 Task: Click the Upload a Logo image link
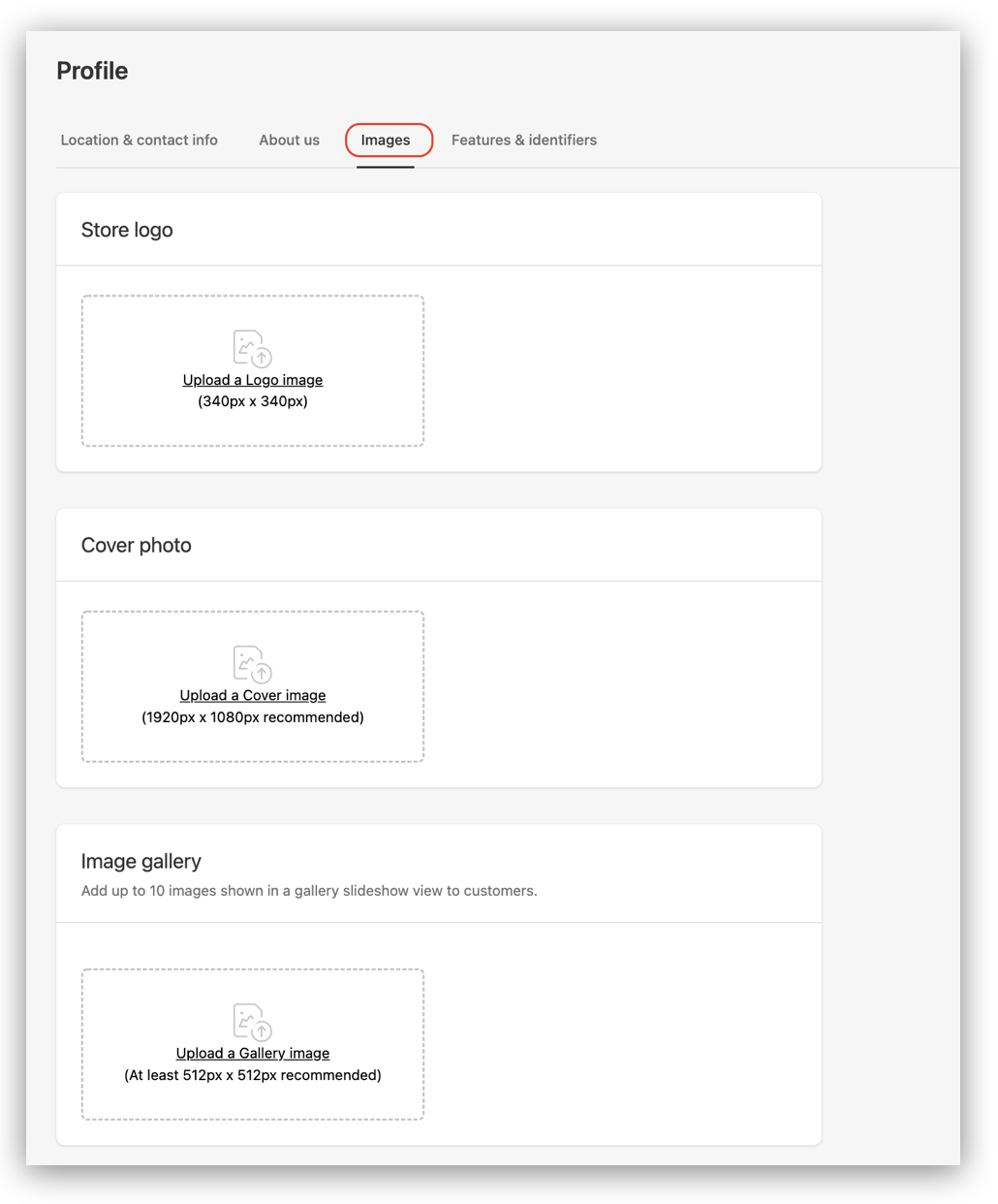(x=252, y=380)
